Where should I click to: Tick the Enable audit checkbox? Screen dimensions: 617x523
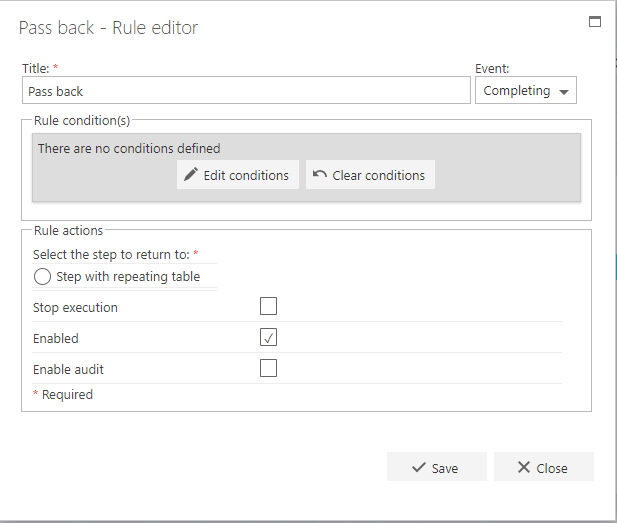tap(268, 368)
